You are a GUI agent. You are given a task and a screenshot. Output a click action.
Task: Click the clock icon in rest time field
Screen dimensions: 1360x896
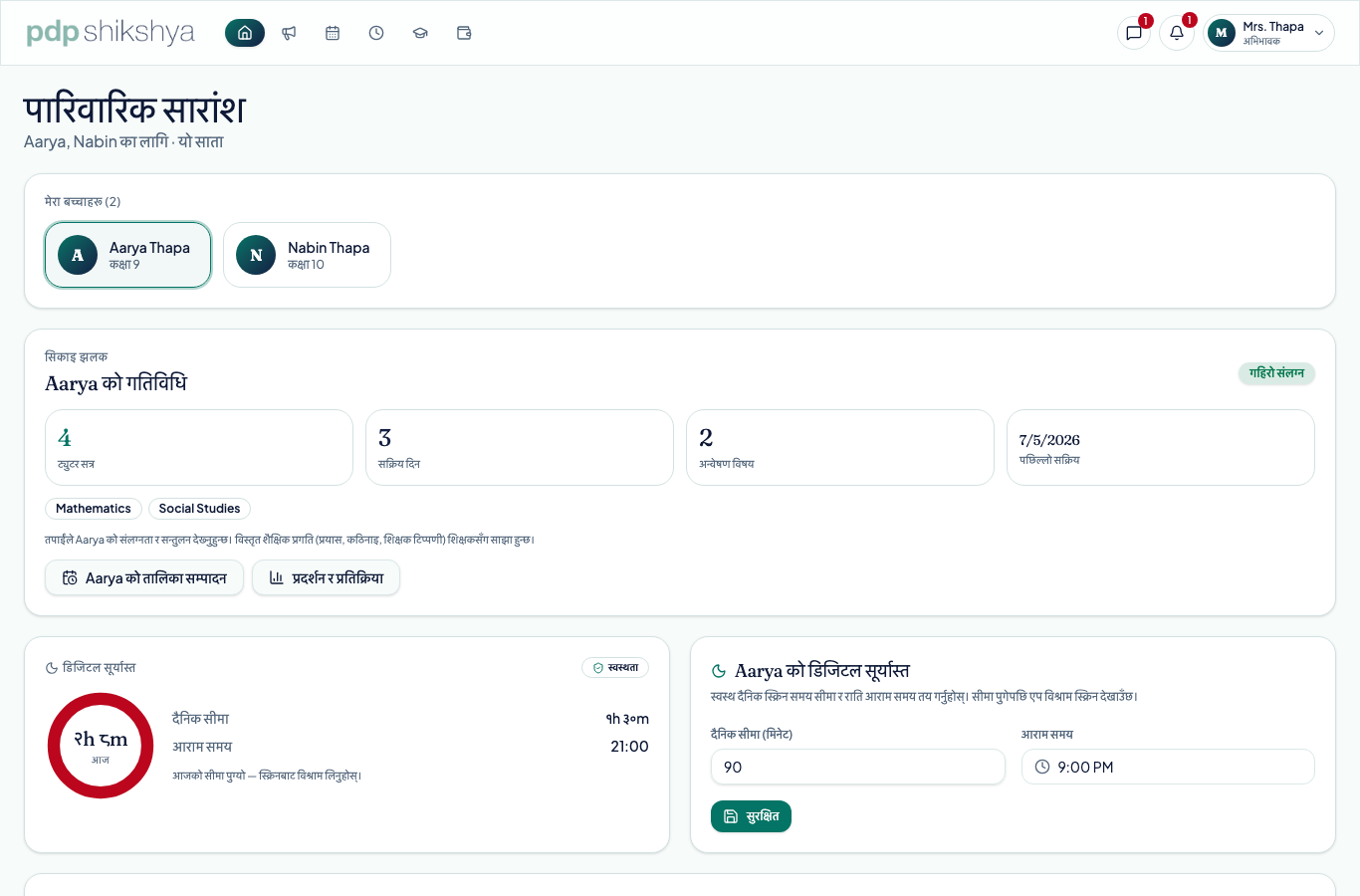[x=1042, y=767]
